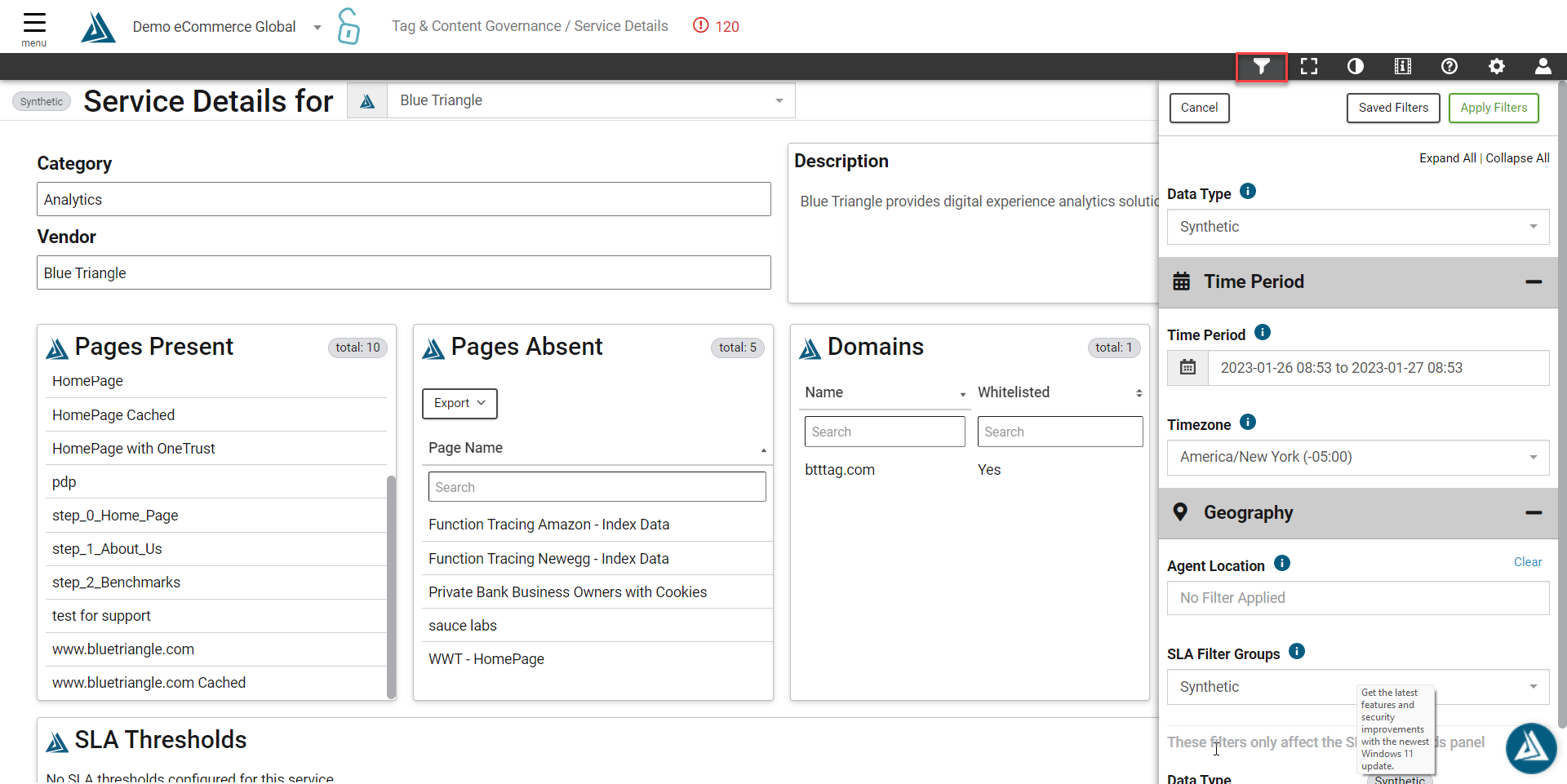The image size is (1567, 784).
Task: Click the open padlock icon
Action: point(348,26)
